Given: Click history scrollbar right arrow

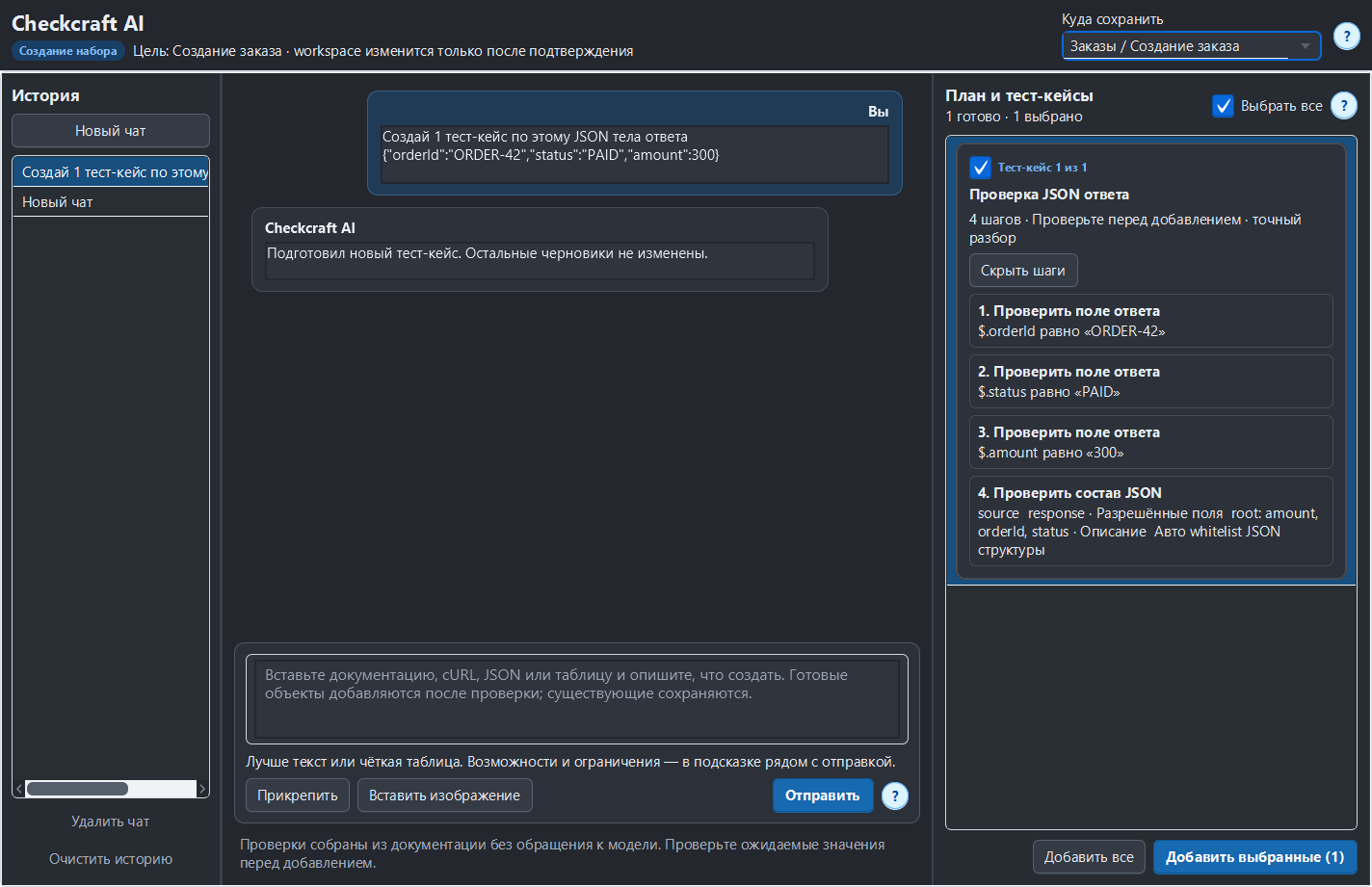Looking at the screenshot, I should point(202,789).
